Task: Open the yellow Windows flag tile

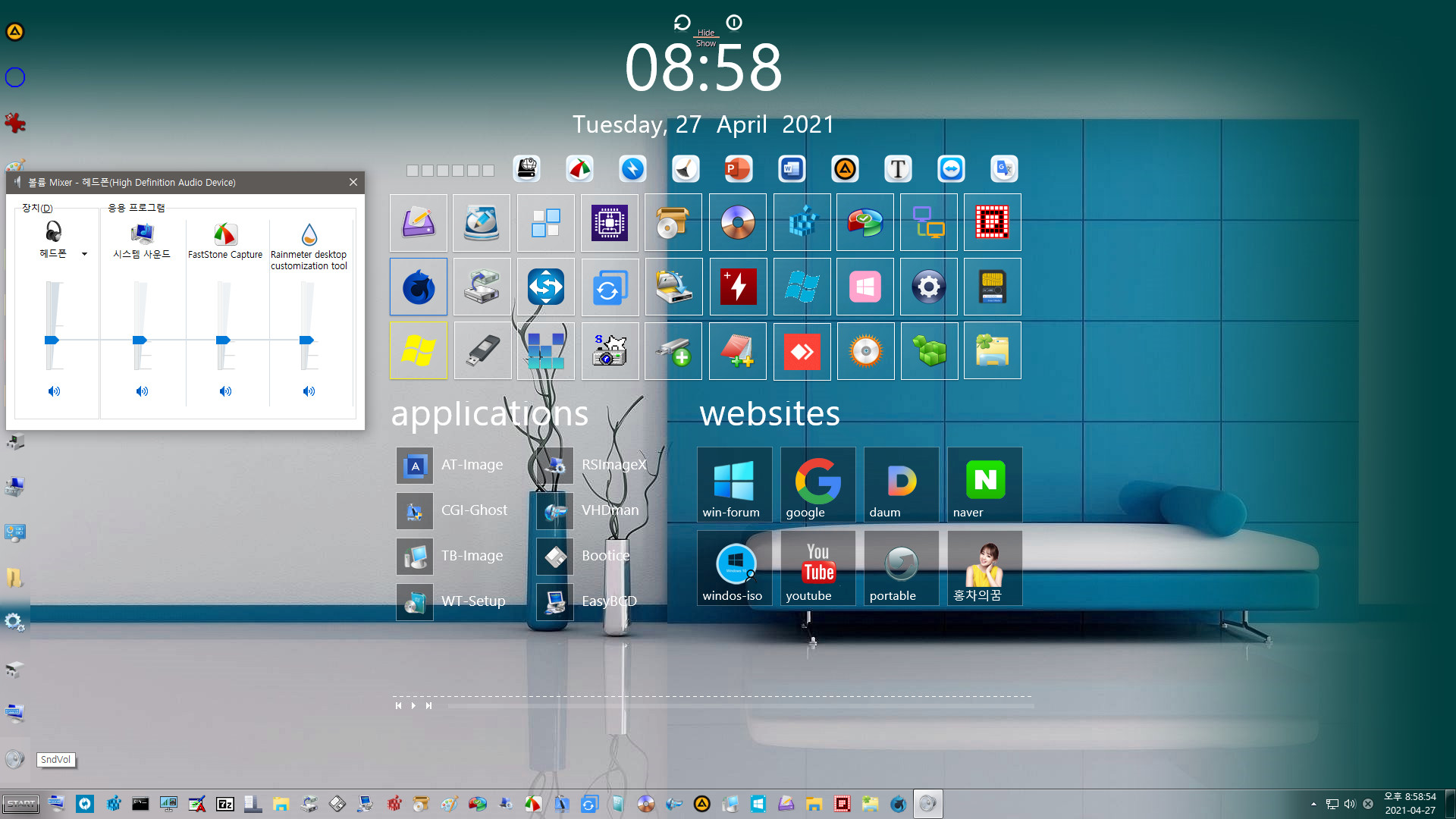Action: coord(419,350)
